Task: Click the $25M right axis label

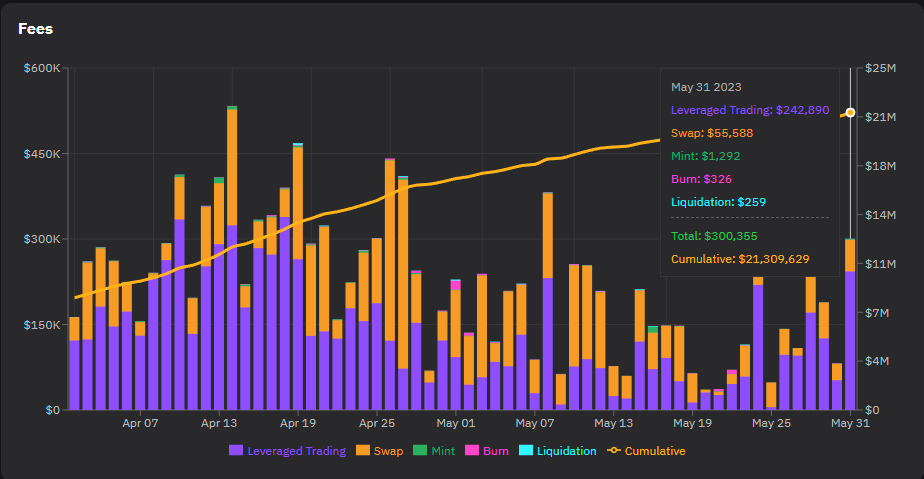Action: (880, 68)
